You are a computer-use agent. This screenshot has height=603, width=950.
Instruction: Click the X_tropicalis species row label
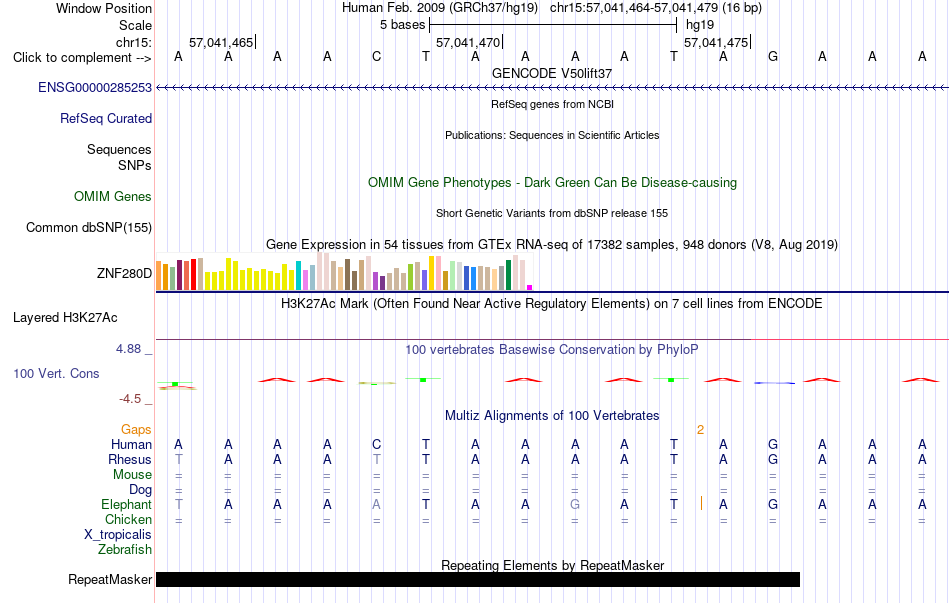(x=118, y=535)
